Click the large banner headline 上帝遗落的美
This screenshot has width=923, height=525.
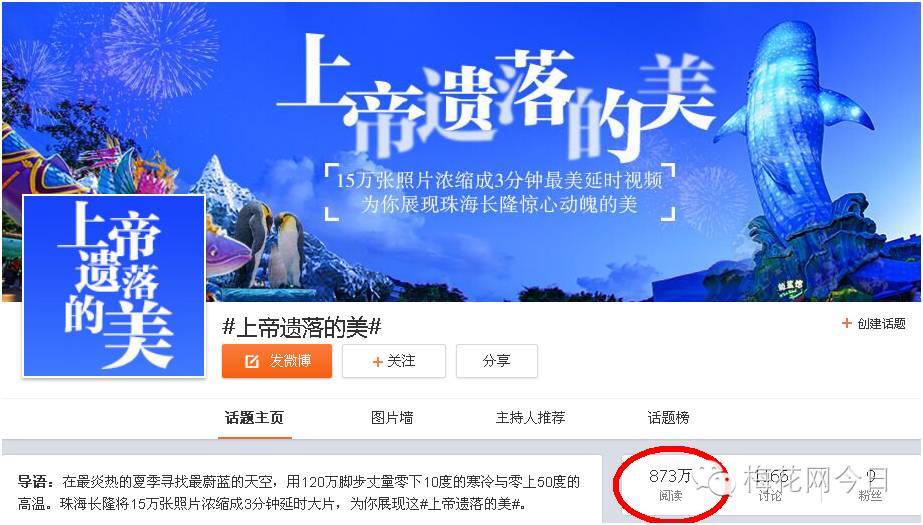(496, 94)
